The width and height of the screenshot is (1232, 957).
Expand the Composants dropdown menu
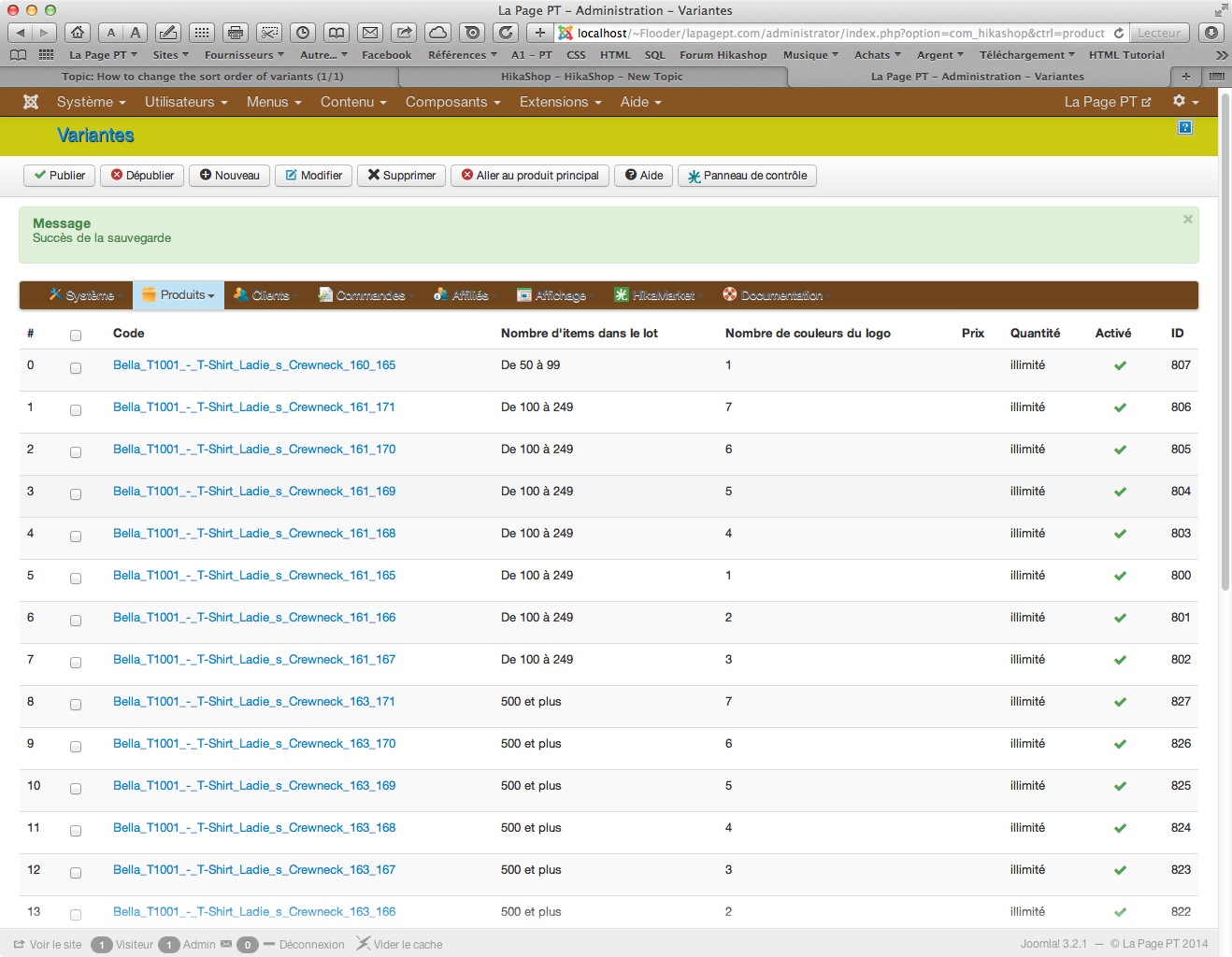click(452, 102)
